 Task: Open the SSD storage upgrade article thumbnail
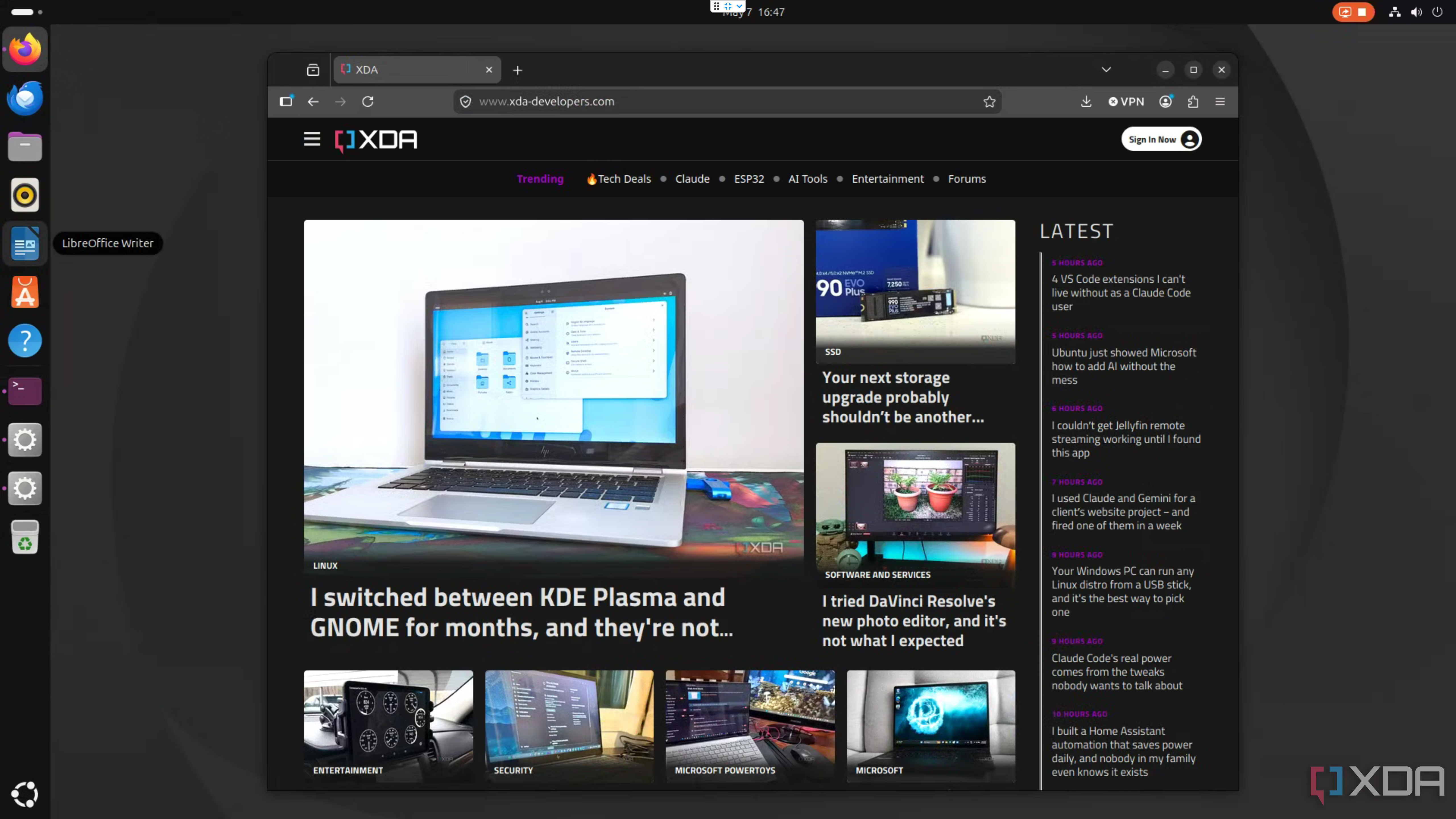915,292
